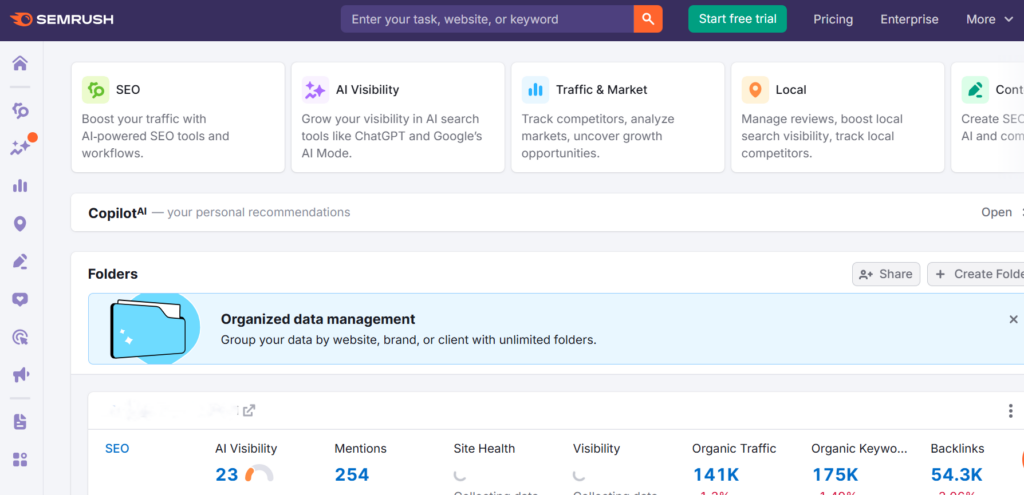This screenshot has height=495, width=1024.
Task: Open the SEO toolkit card title
Action: coord(128,89)
